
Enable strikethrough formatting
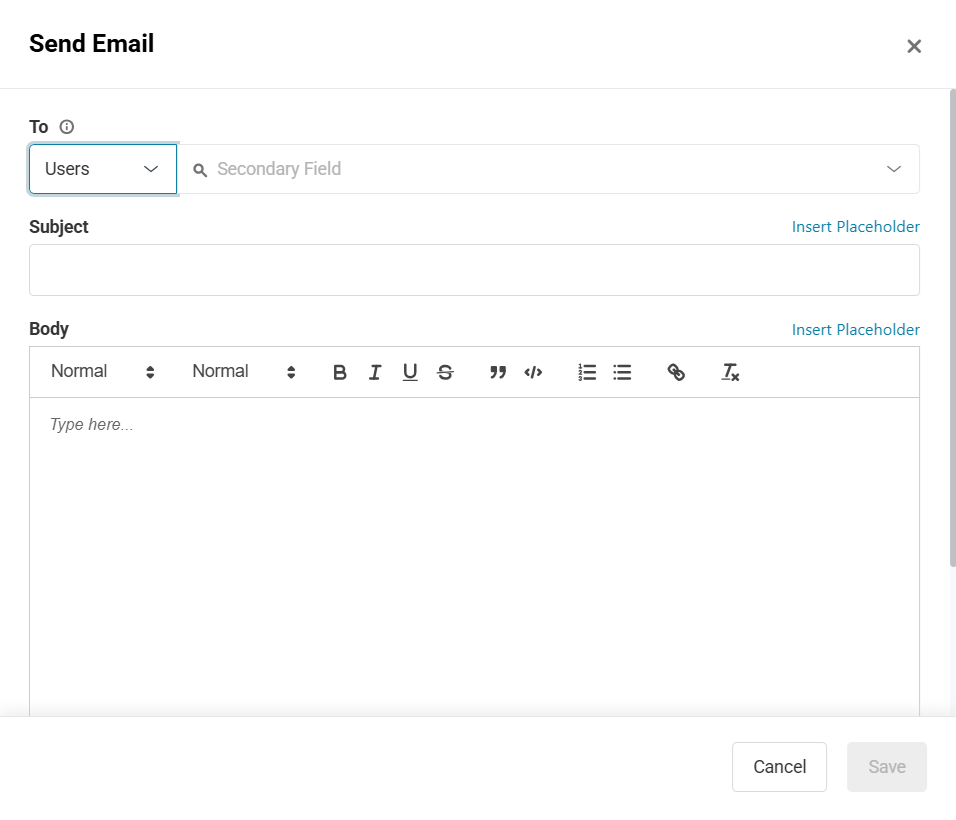[x=445, y=372]
